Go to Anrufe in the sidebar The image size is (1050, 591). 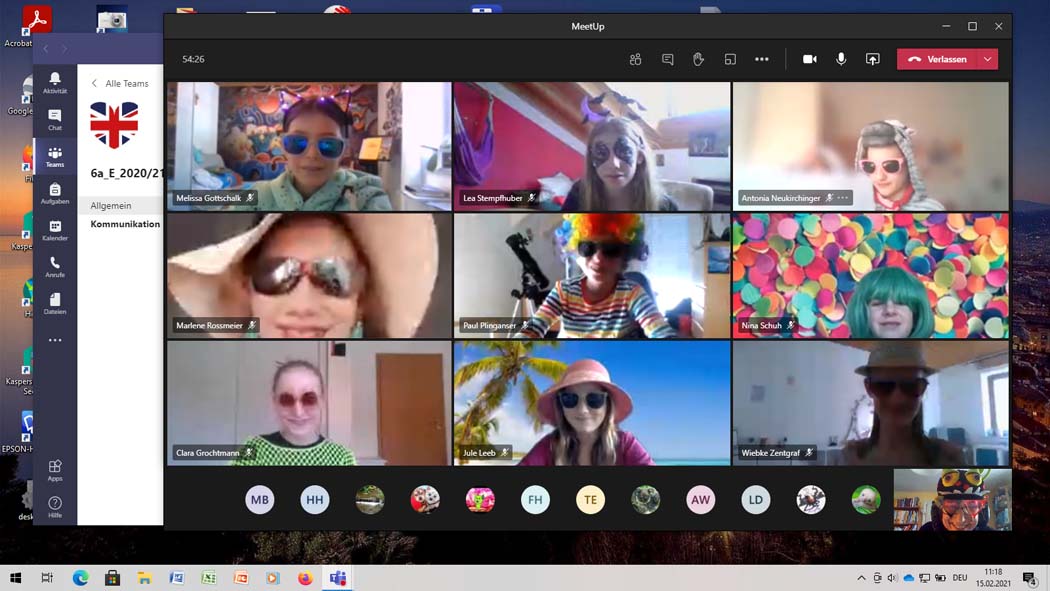coord(55,267)
